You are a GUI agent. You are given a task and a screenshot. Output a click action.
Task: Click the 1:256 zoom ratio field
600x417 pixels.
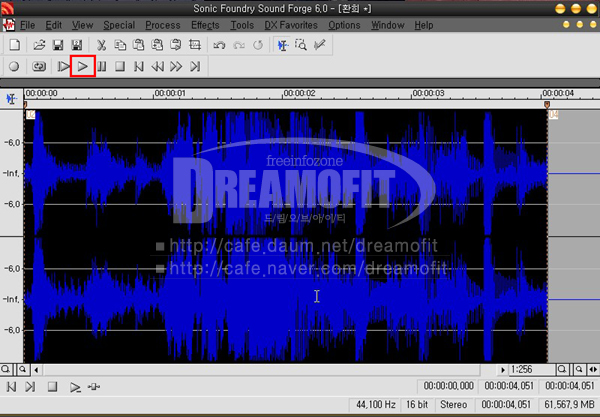pyautogui.click(x=532, y=369)
